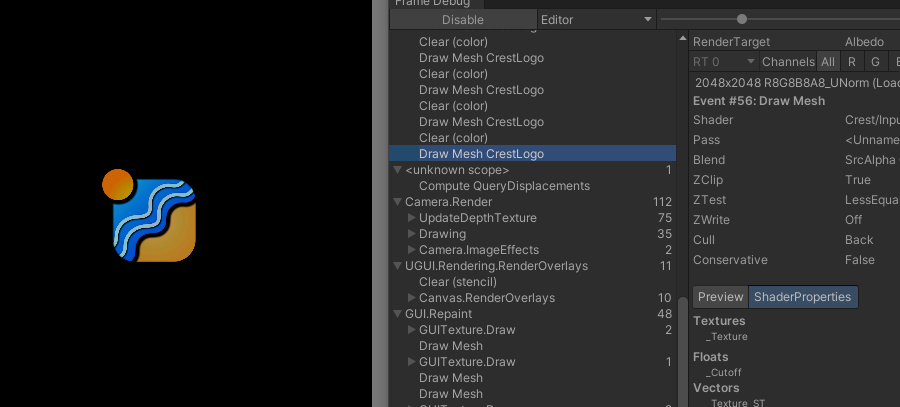
Task: Collapse the UGUI.Rendering.RenderOverlays group arrow
Action: [x=397, y=266]
